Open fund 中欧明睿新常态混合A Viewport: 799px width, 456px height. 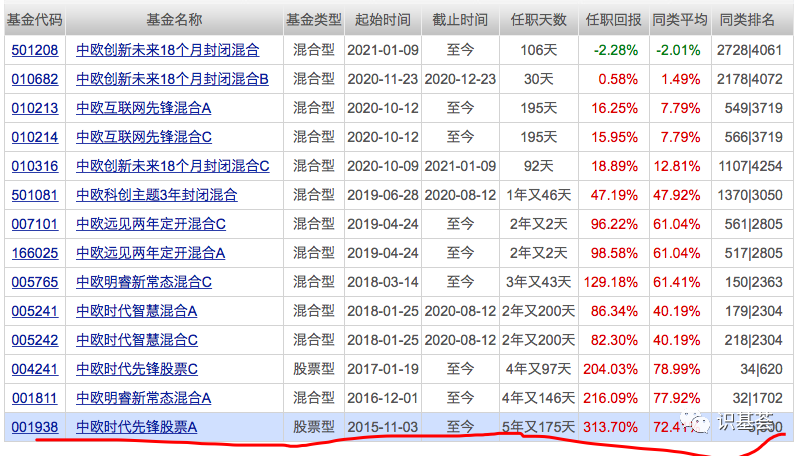tap(144, 398)
